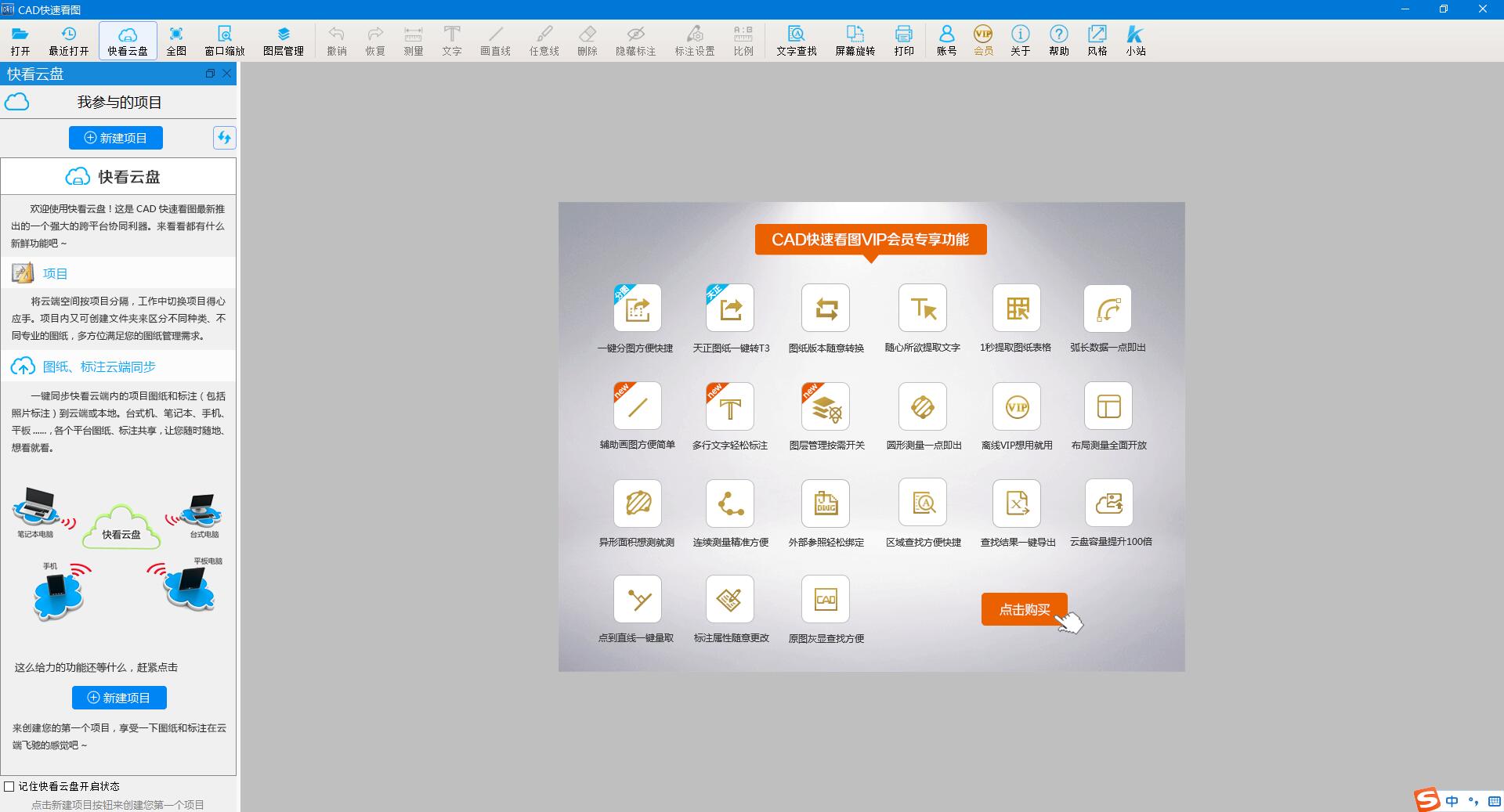
Task: Change the interface 风格 style
Action: [x=1097, y=41]
